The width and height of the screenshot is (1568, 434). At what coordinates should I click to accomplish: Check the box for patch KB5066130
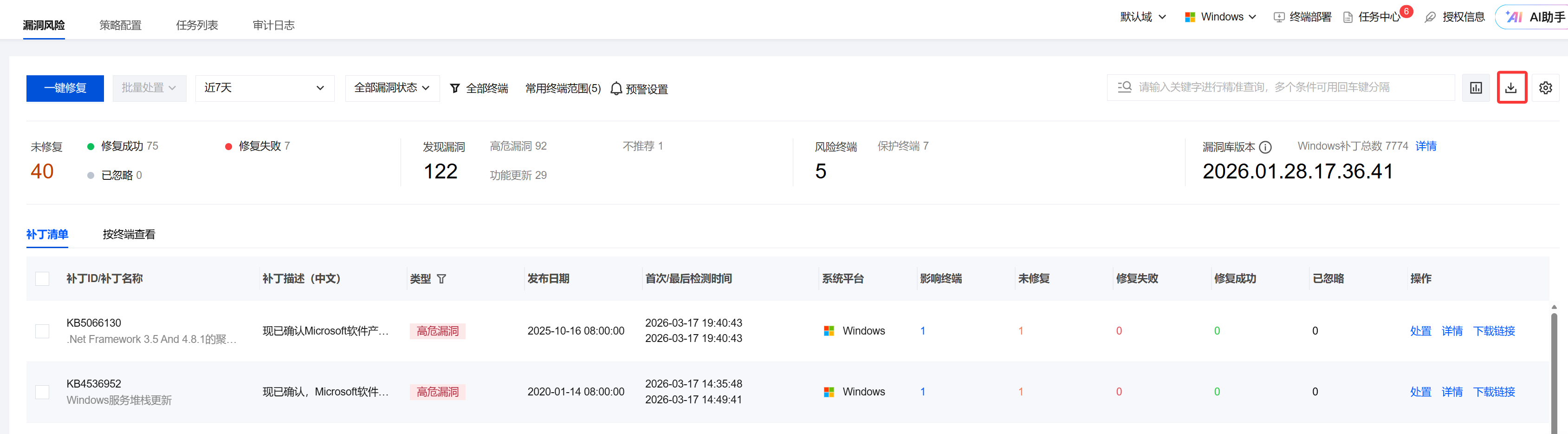(43, 331)
